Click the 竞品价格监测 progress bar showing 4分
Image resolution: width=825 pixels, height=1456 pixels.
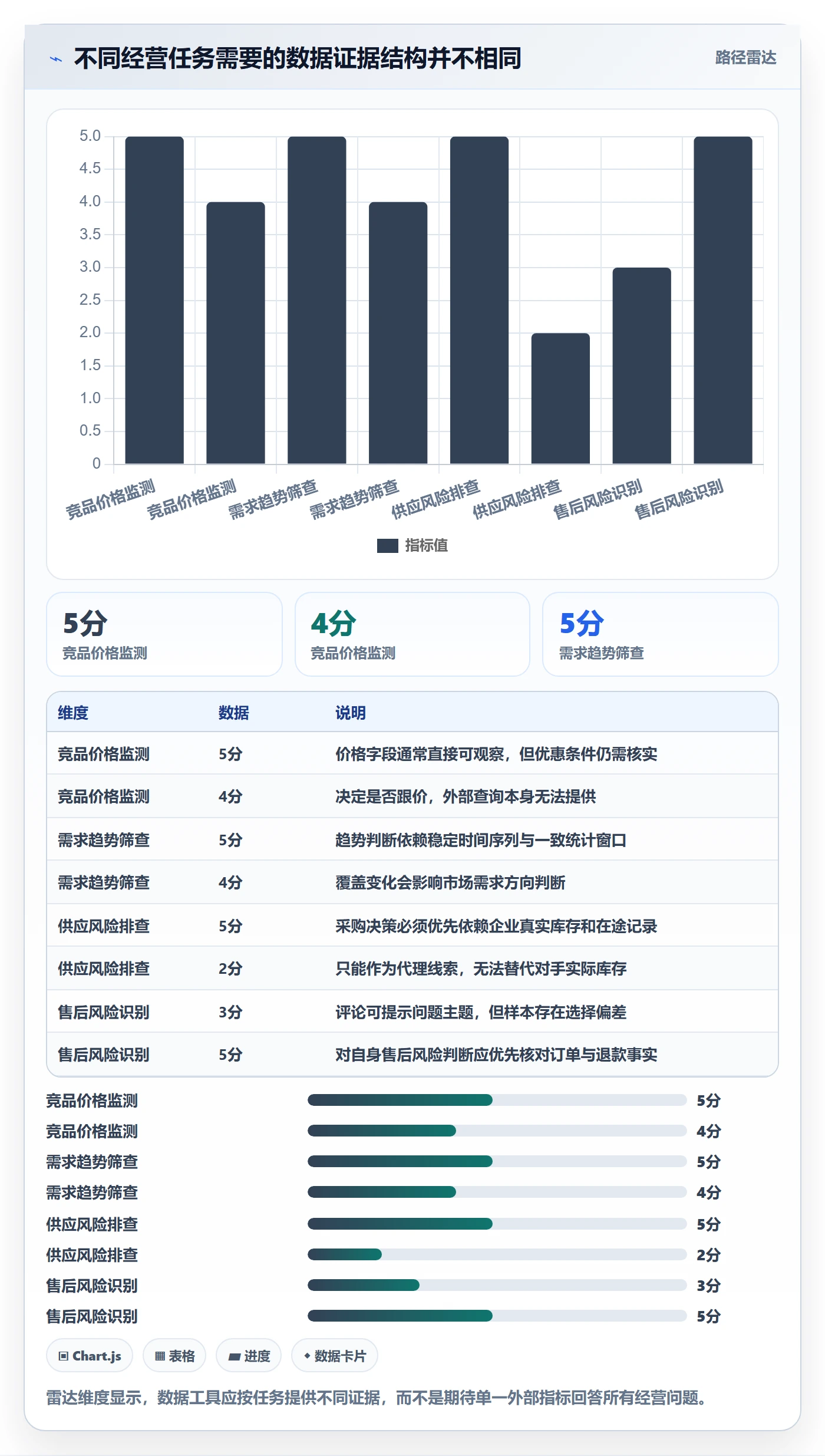coord(497,1131)
